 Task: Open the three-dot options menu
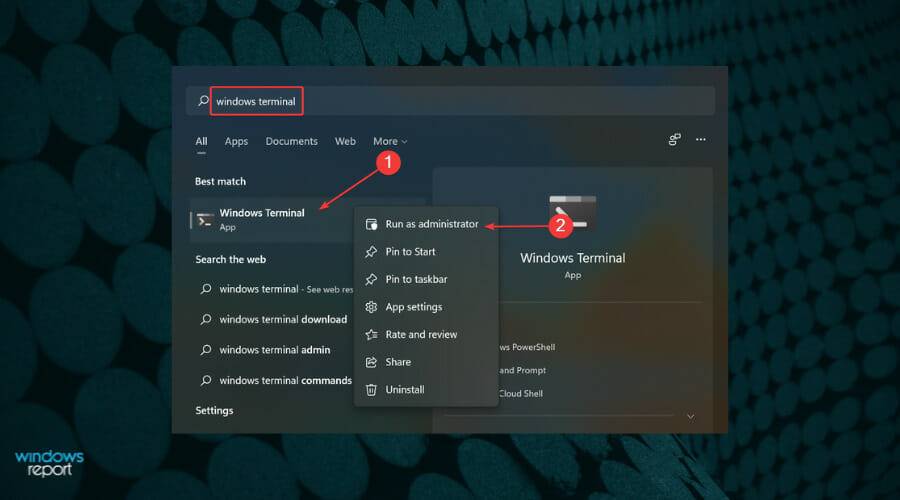point(700,139)
